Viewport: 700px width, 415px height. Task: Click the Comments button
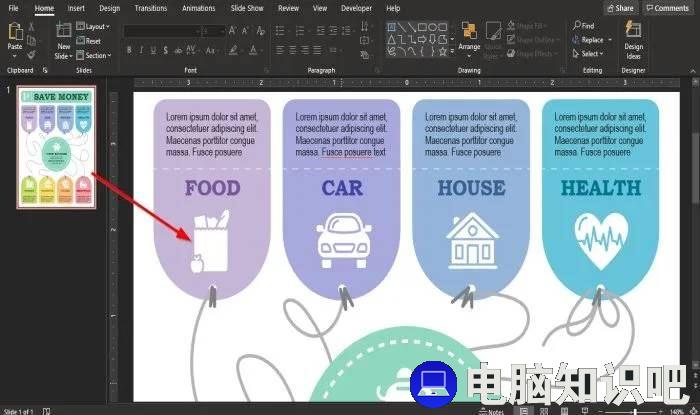[667, 8]
